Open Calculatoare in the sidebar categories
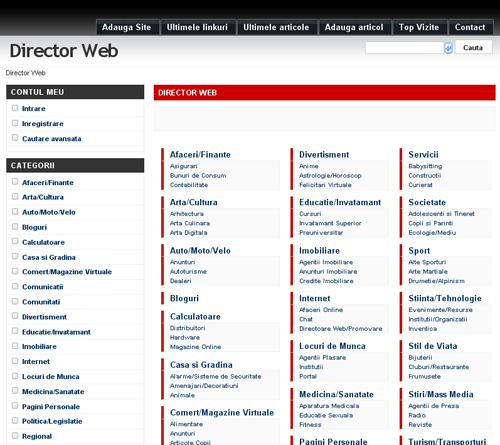 [43, 242]
